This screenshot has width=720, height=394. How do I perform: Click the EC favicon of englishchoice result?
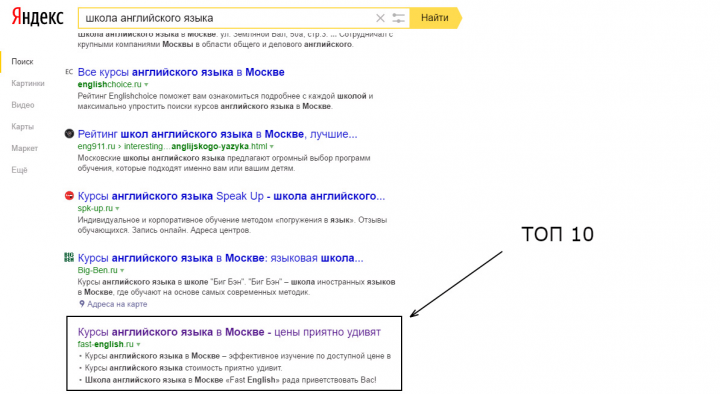tap(69, 72)
